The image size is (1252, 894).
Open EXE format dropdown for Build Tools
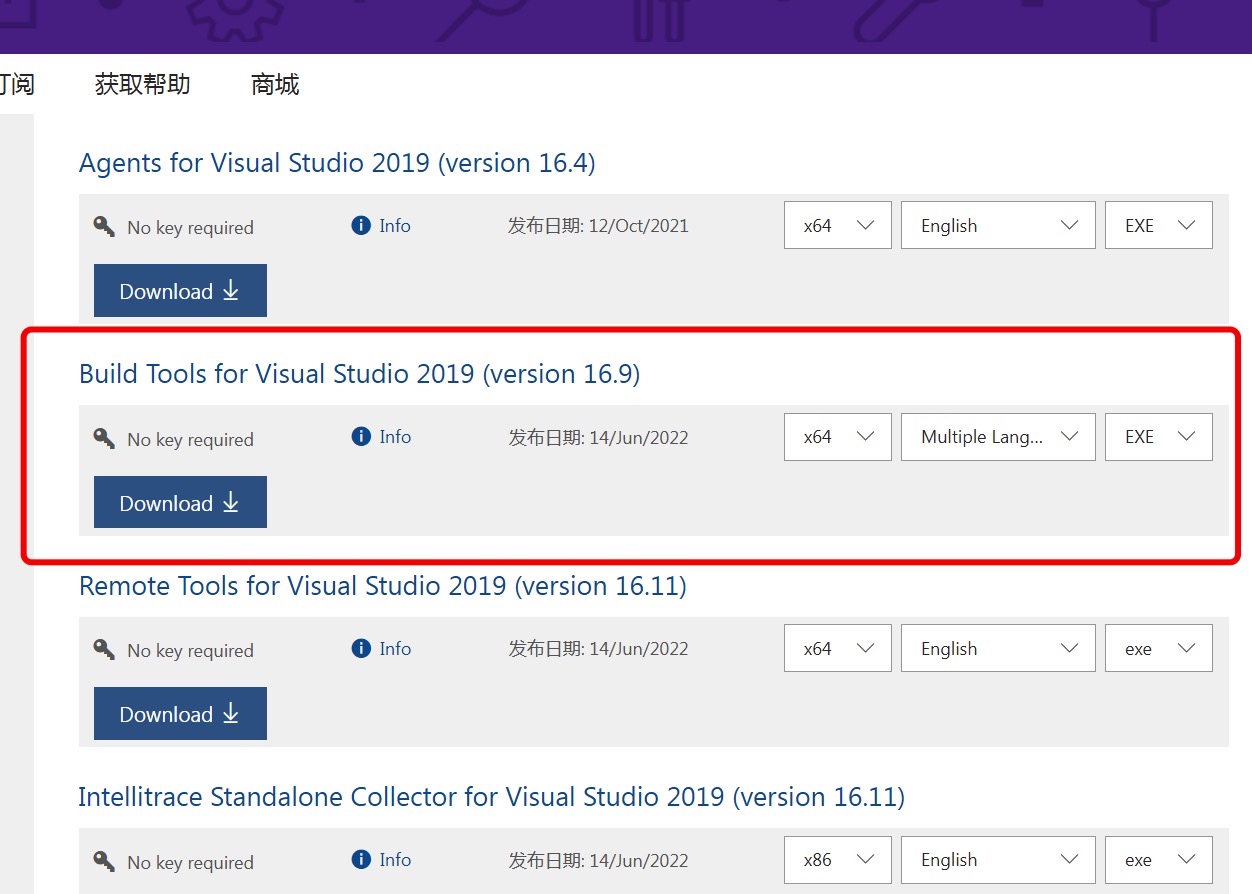click(x=1159, y=437)
